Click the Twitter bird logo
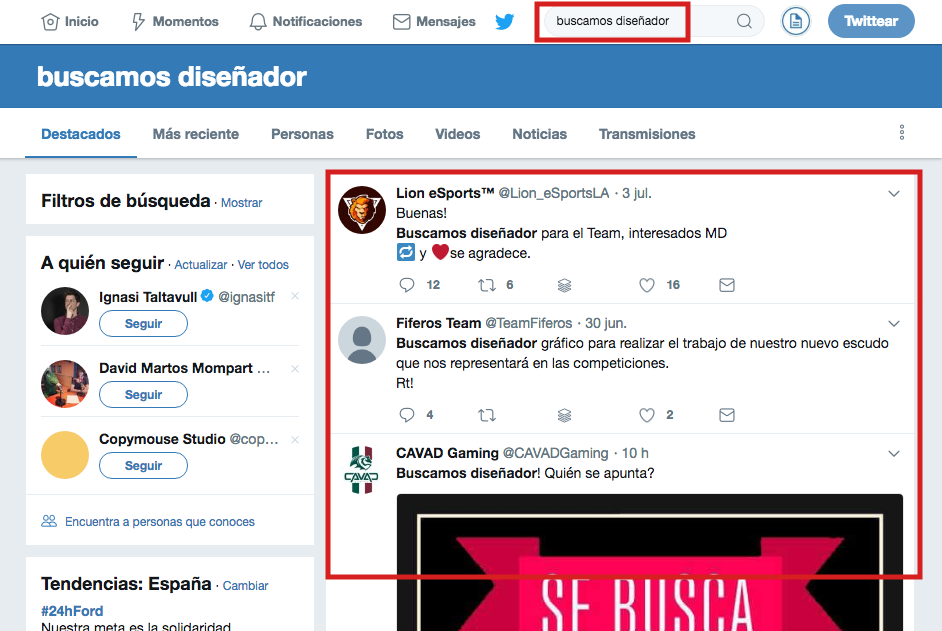This screenshot has width=942, height=631. click(x=505, y=22)
